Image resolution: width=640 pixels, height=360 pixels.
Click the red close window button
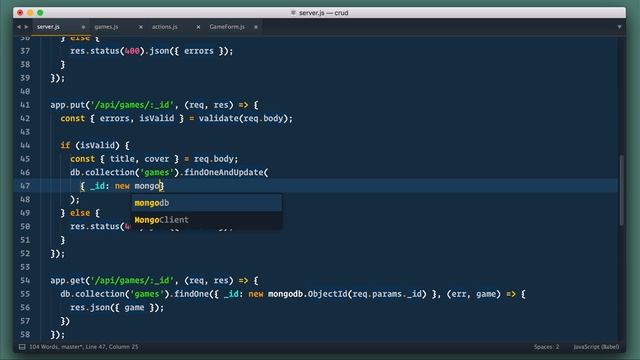coord(20,13)
